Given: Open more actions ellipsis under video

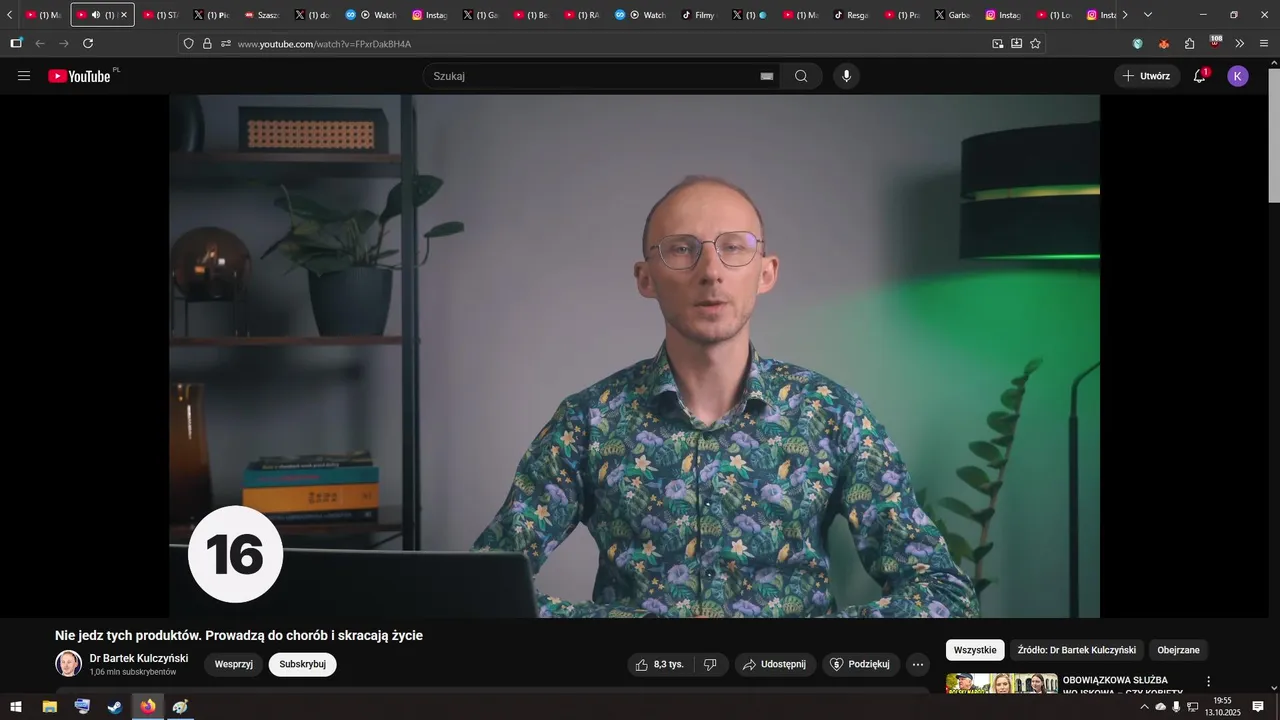Looking at the screenshot, I should (918, 664).
